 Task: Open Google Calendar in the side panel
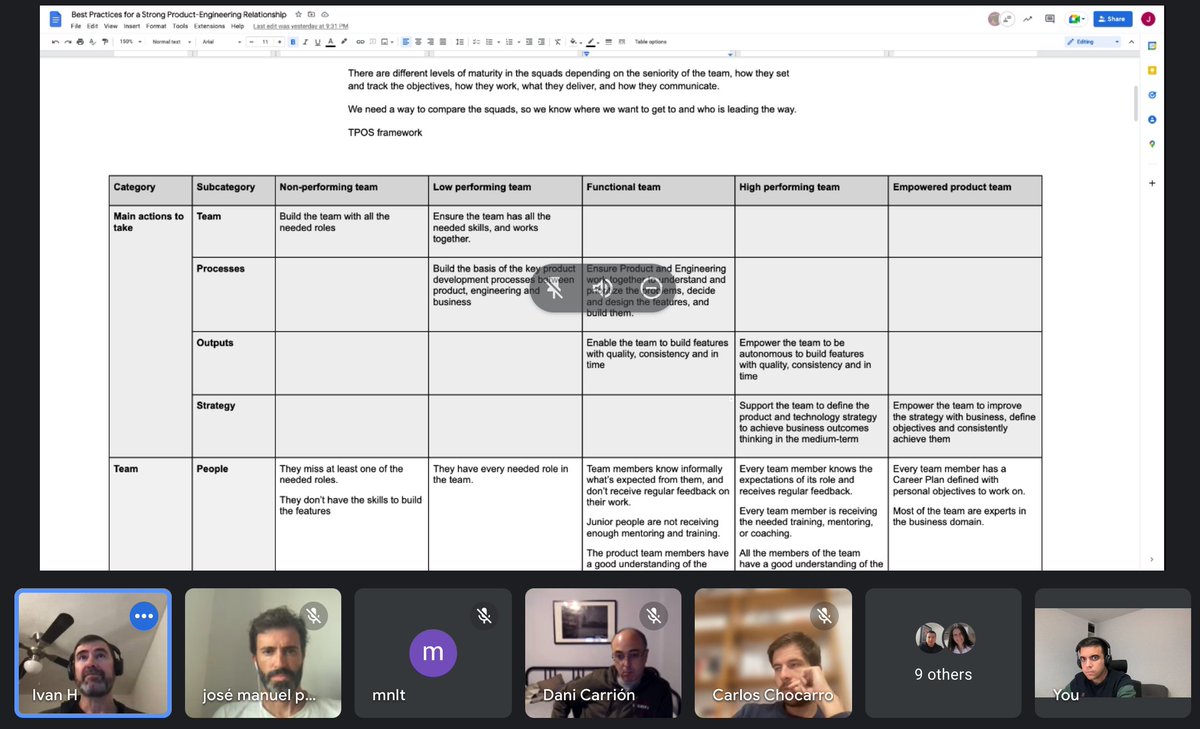(1152, 46)
